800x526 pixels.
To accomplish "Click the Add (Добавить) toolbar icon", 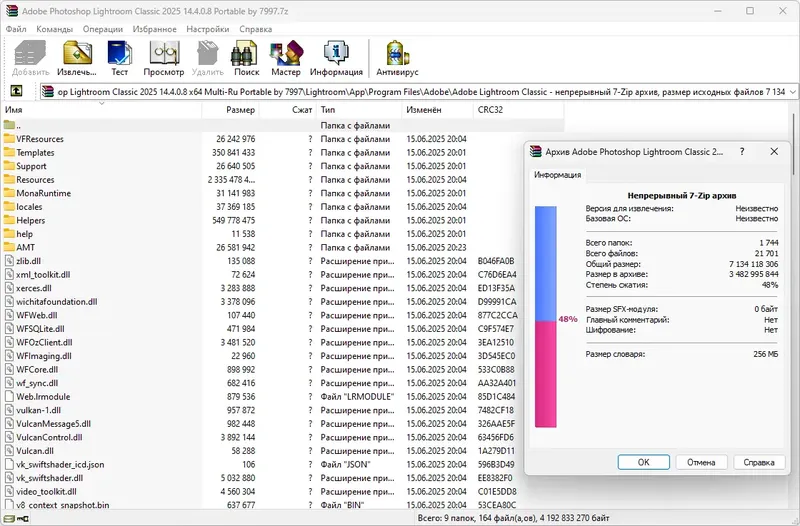I will click(x=30, y=53).
